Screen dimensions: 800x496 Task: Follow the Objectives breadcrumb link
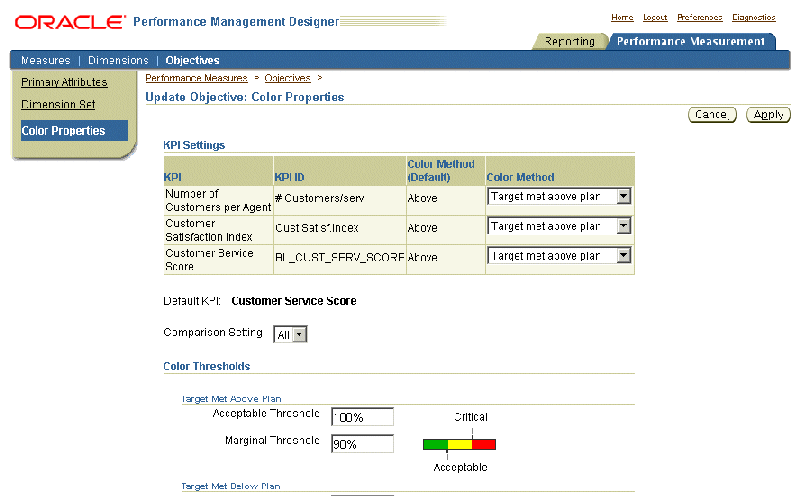[x=287, y=78]
